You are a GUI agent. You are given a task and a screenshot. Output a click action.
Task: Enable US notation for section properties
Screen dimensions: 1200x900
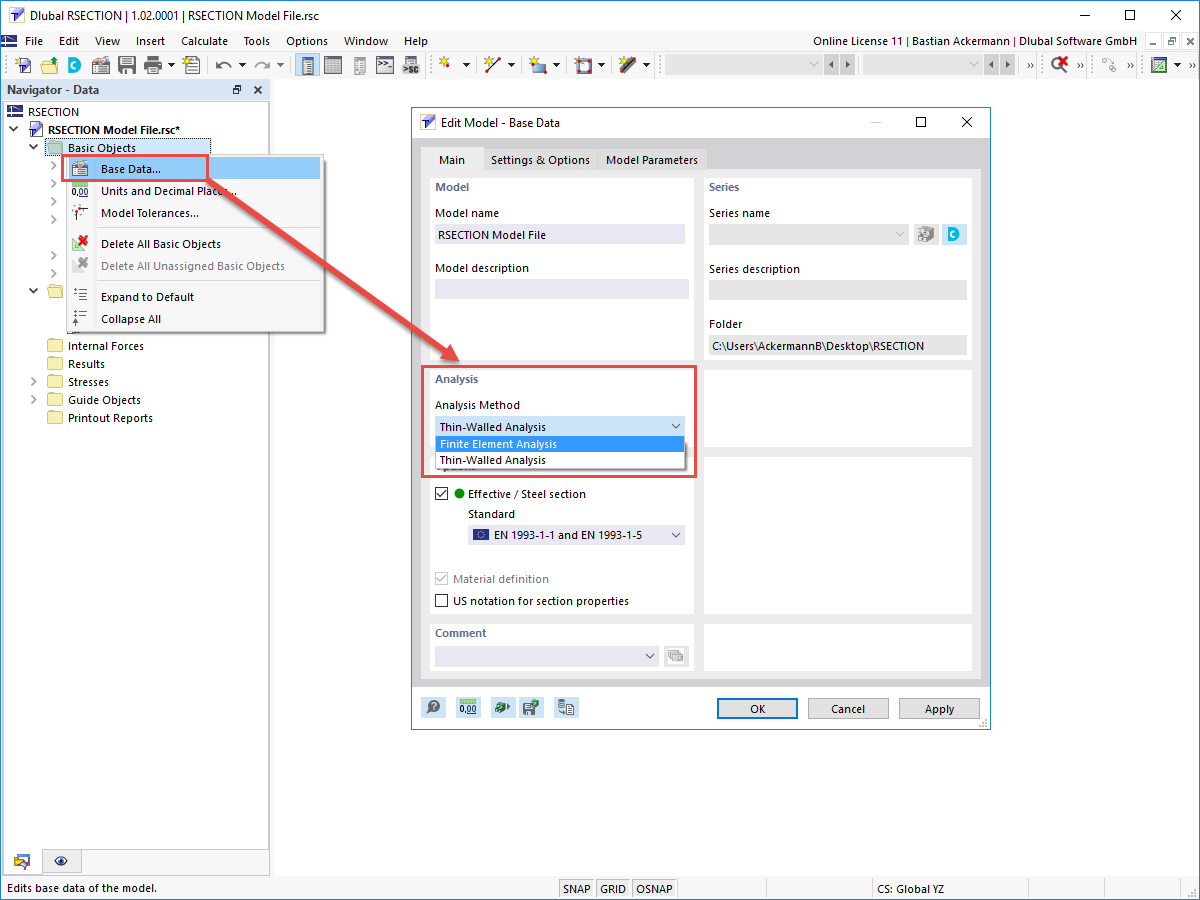tap(442, 601)
